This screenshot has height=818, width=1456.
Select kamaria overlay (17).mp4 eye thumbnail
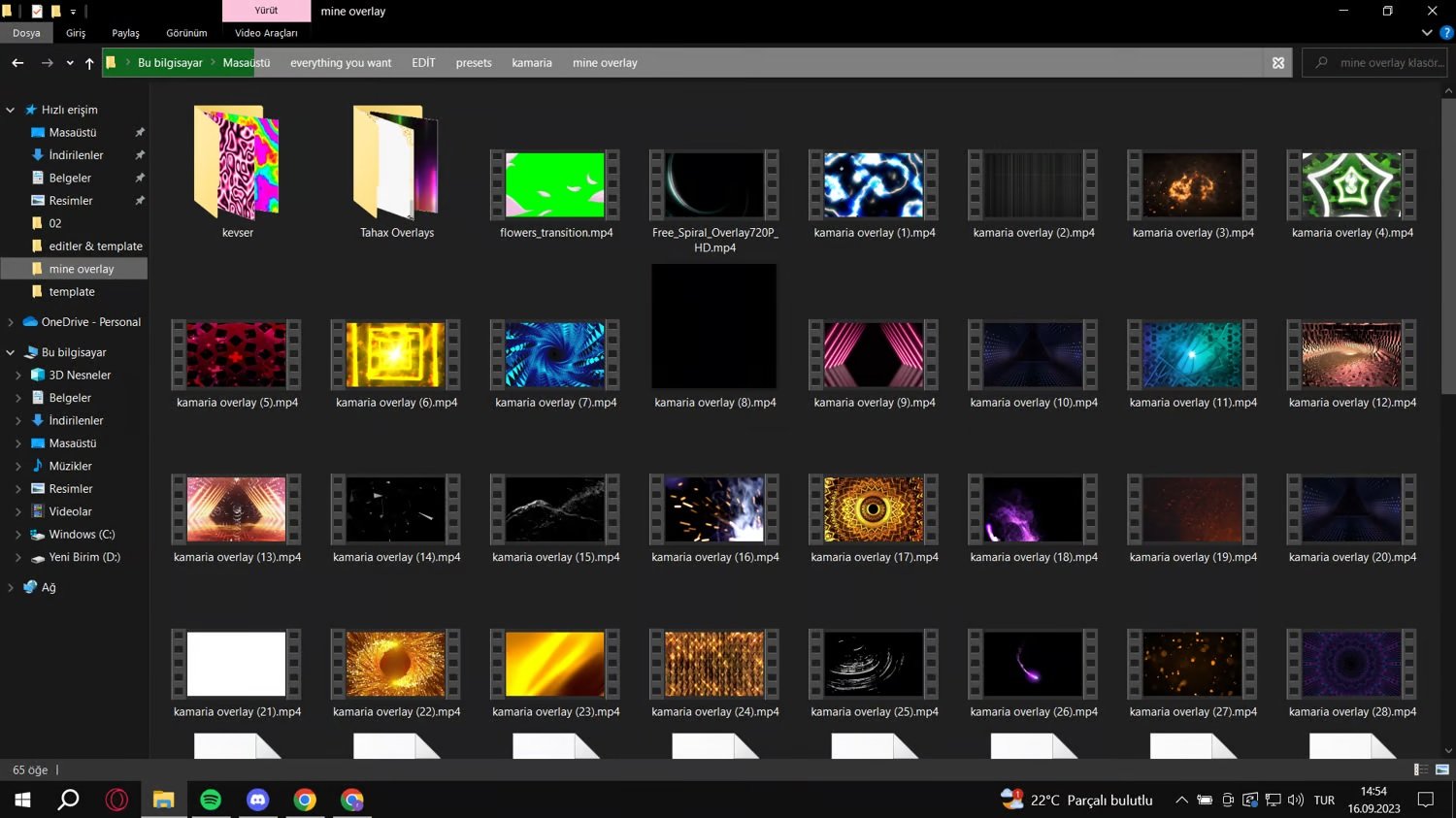pos(874,508)
